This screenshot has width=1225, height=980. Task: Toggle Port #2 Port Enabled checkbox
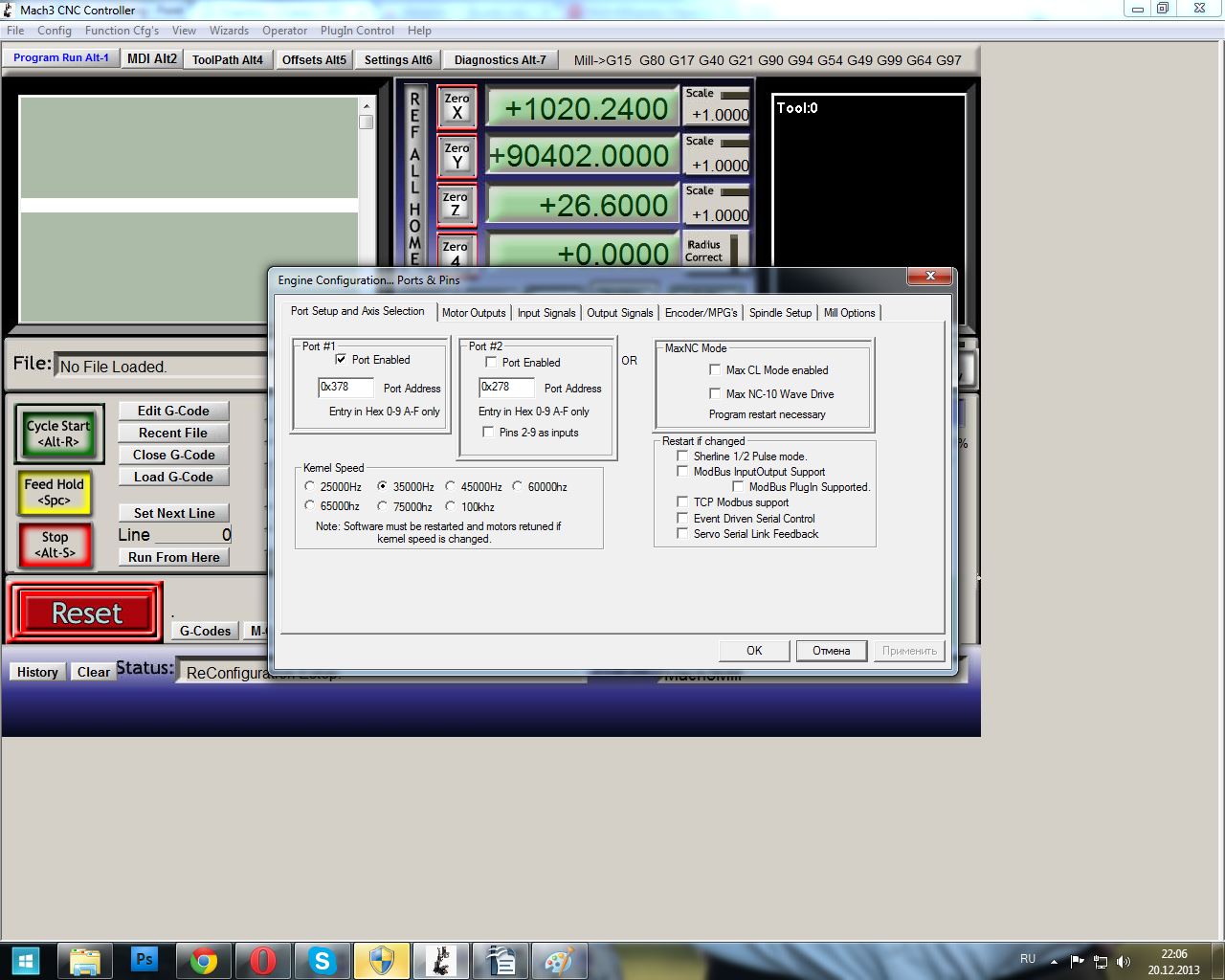(491, 363)
